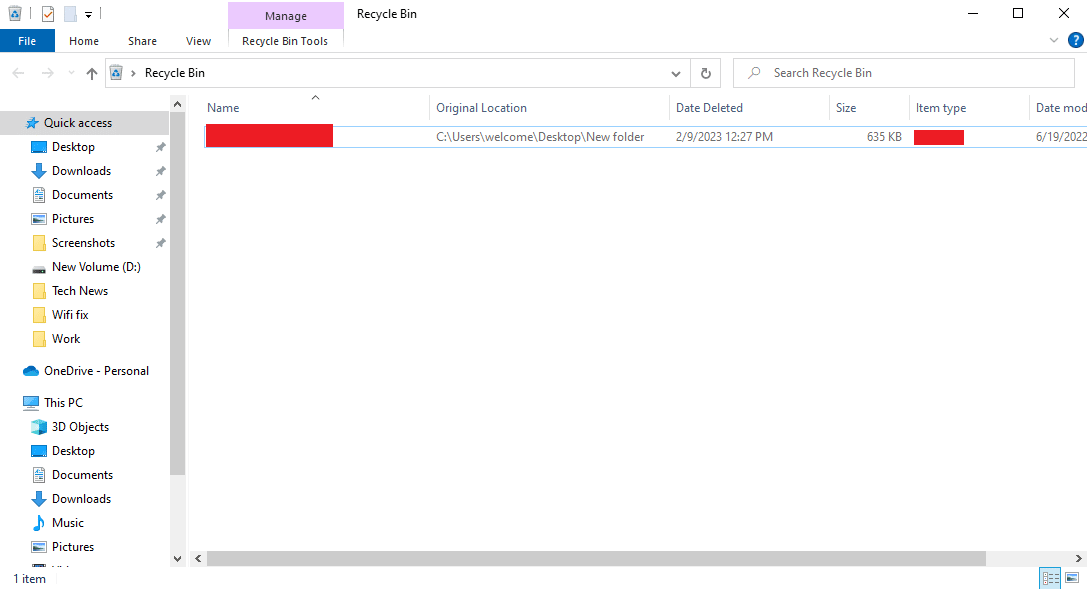The width and height of the screenshot is (1087, 589).
Task: Open the Recycle Bin Tools tab
Action: (285, 41)
